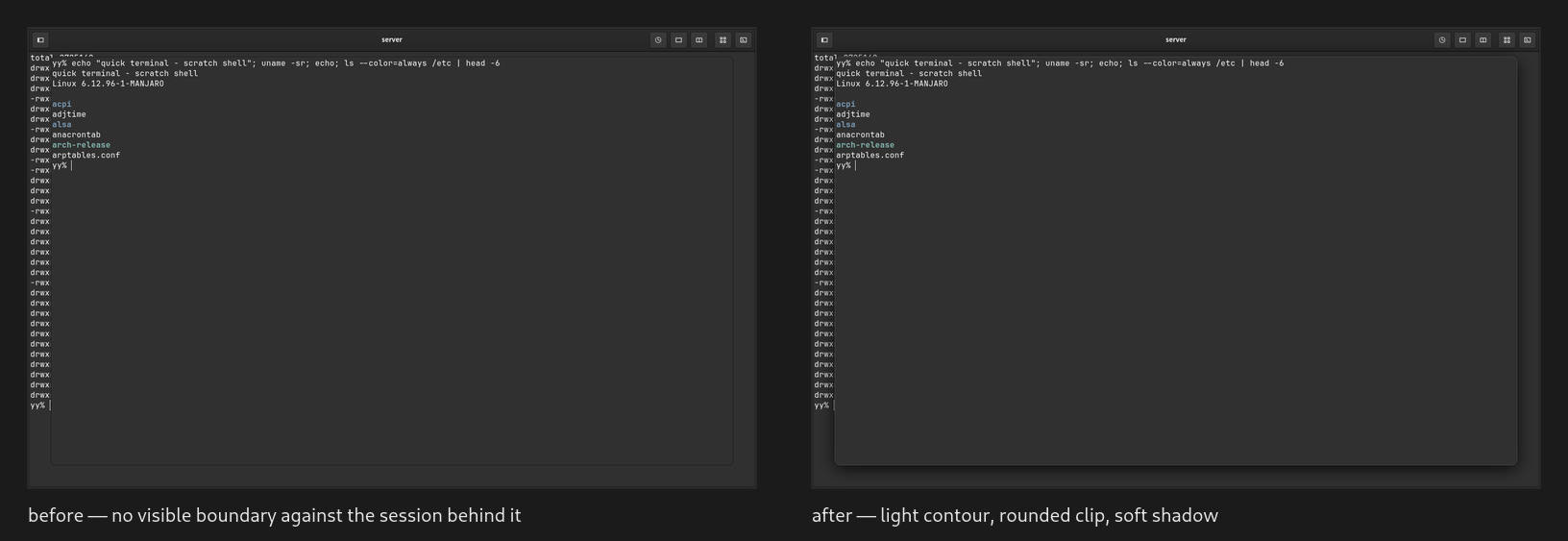Toggle the sidebar icon in the before window
This screenshot has height=541, width=1568.
40,40
